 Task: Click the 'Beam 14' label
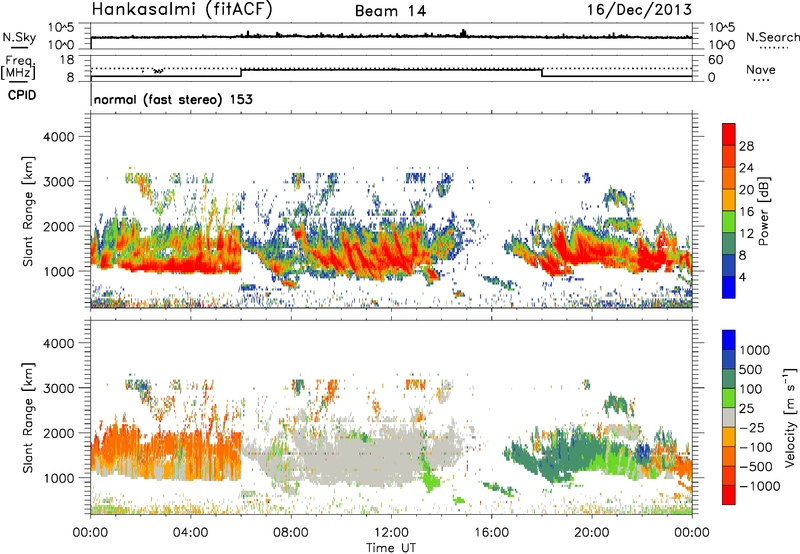tap(390, 11)
